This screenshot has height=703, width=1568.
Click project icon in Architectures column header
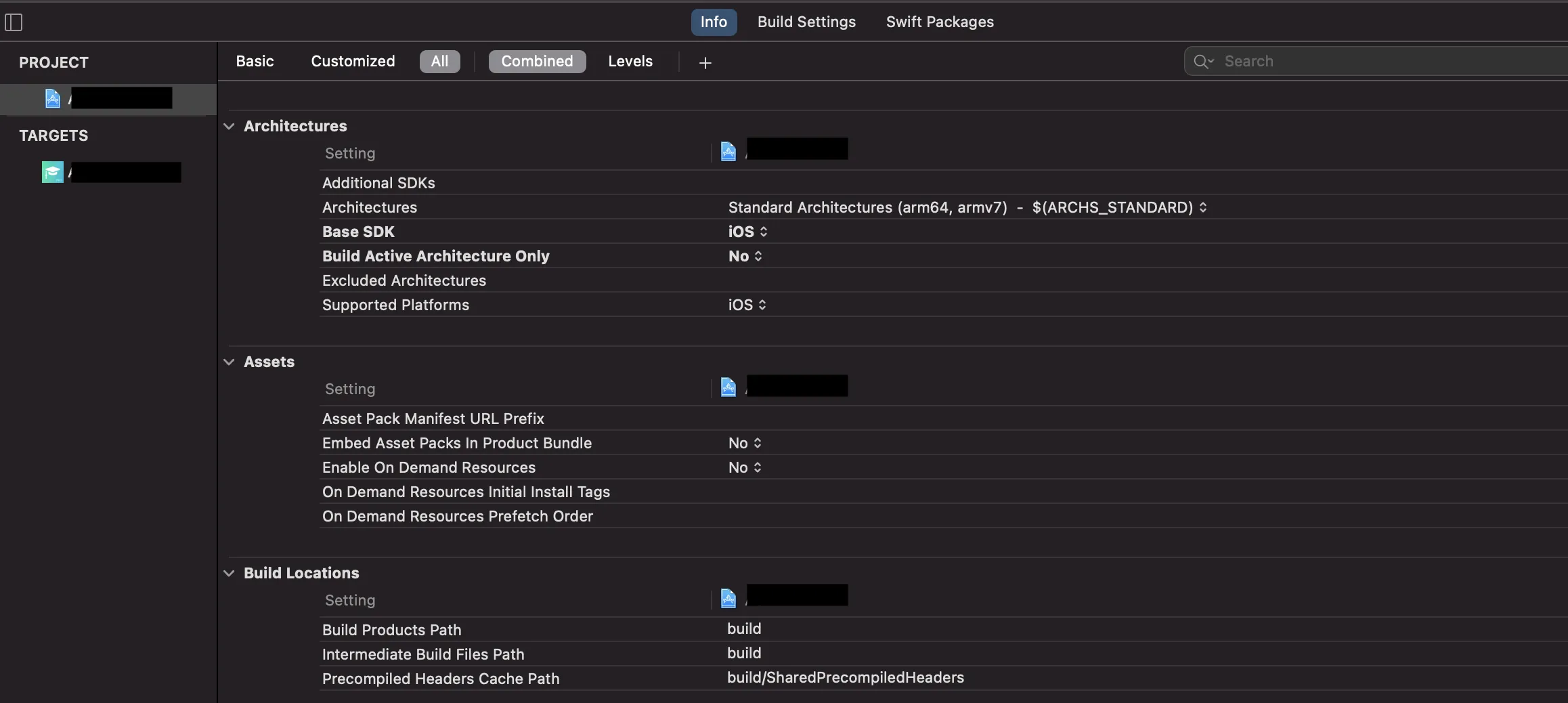pos(728,152)
